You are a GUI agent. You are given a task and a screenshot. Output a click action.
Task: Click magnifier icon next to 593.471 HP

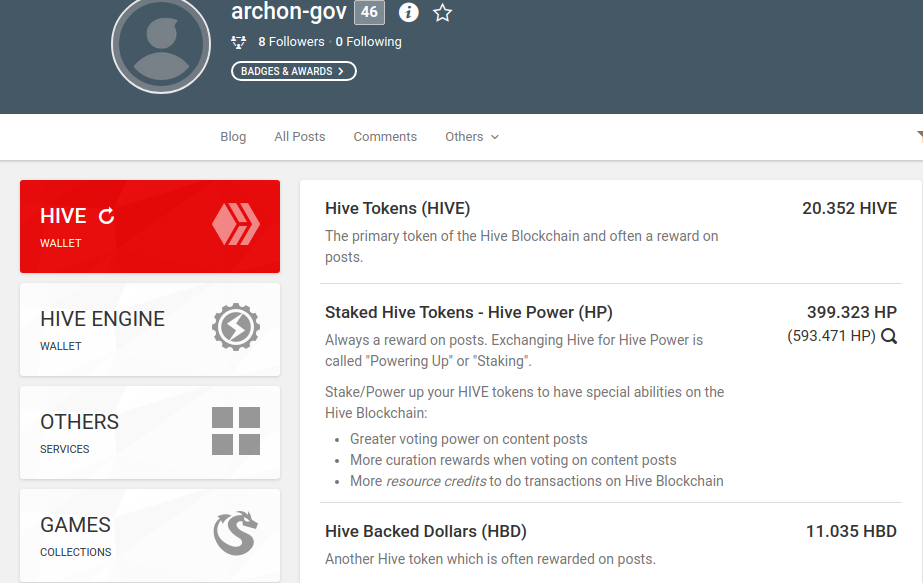coord(889,336)
